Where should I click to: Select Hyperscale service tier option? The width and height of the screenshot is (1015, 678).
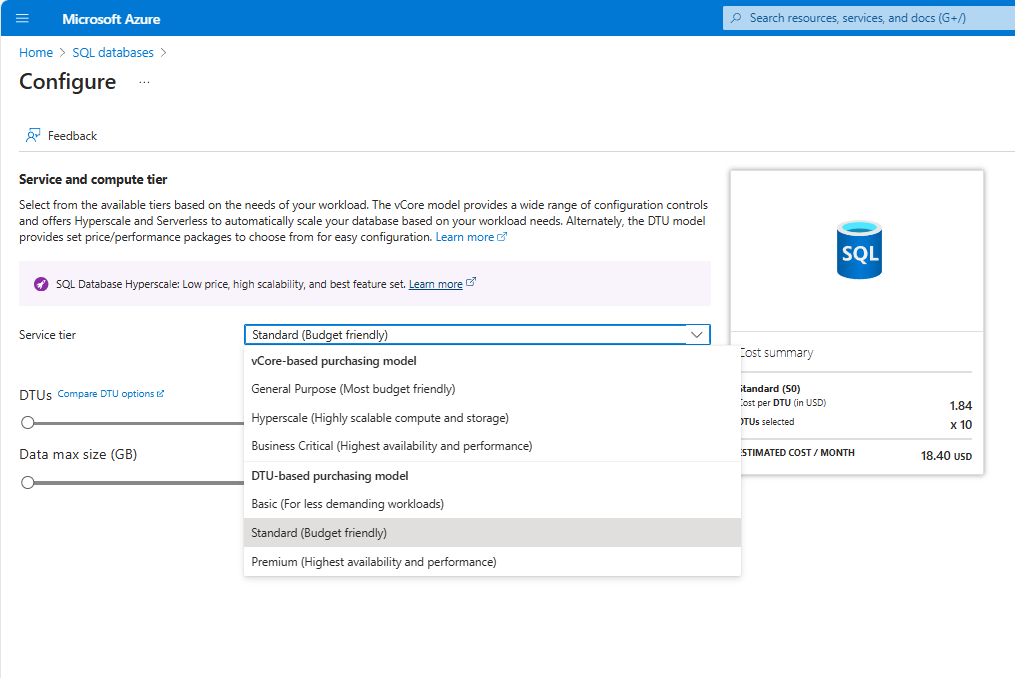492,418
